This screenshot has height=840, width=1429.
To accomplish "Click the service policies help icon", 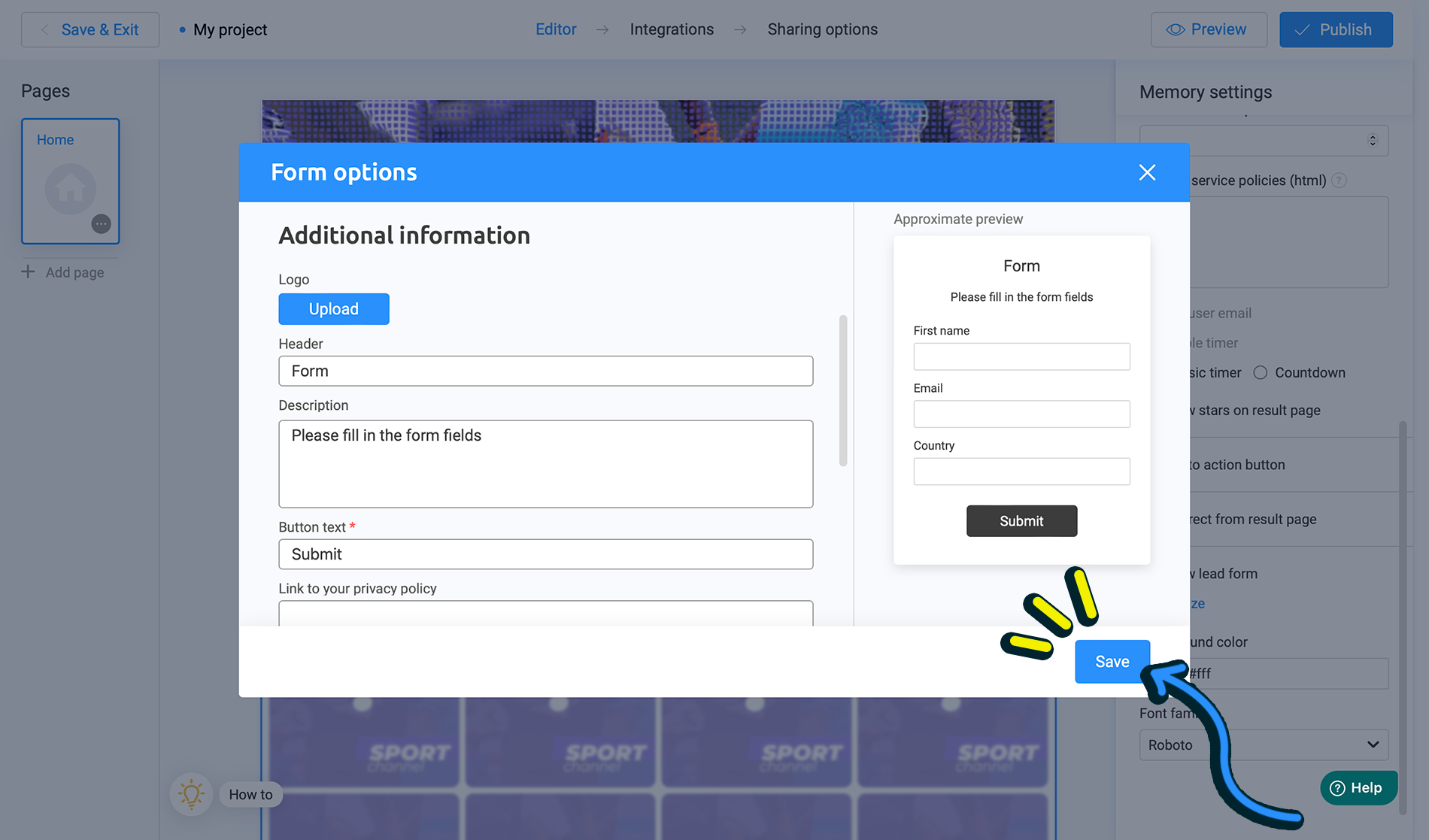I will [x=1339, y=180].
